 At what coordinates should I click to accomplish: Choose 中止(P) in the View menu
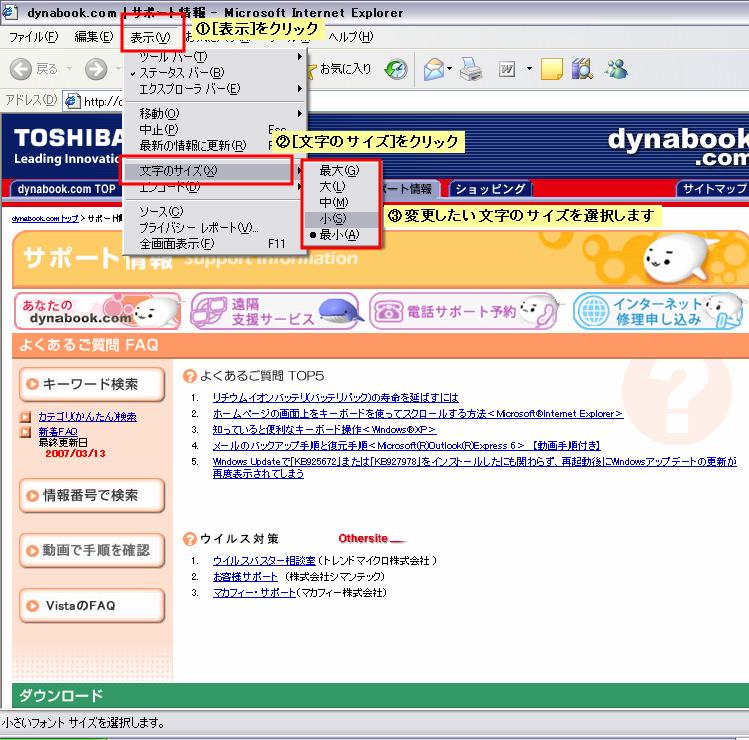(x=215, y=129)
